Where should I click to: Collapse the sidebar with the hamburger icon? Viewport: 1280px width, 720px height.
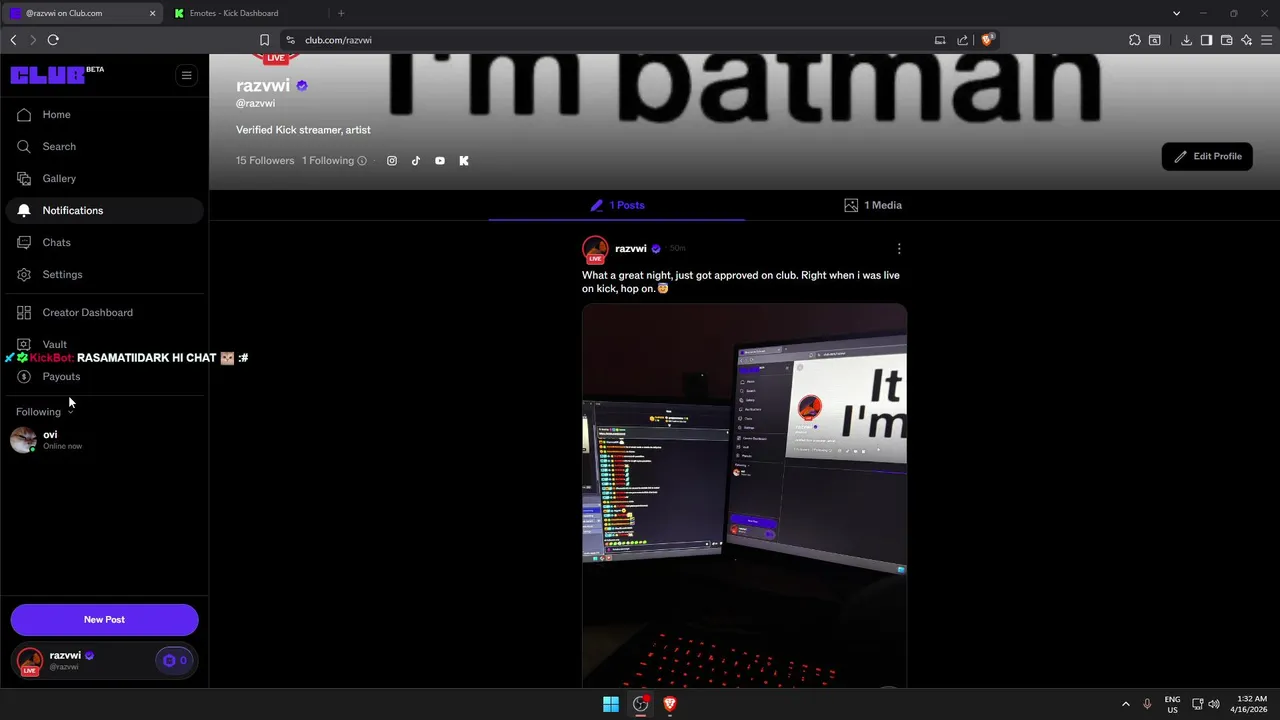click(186, 75)
